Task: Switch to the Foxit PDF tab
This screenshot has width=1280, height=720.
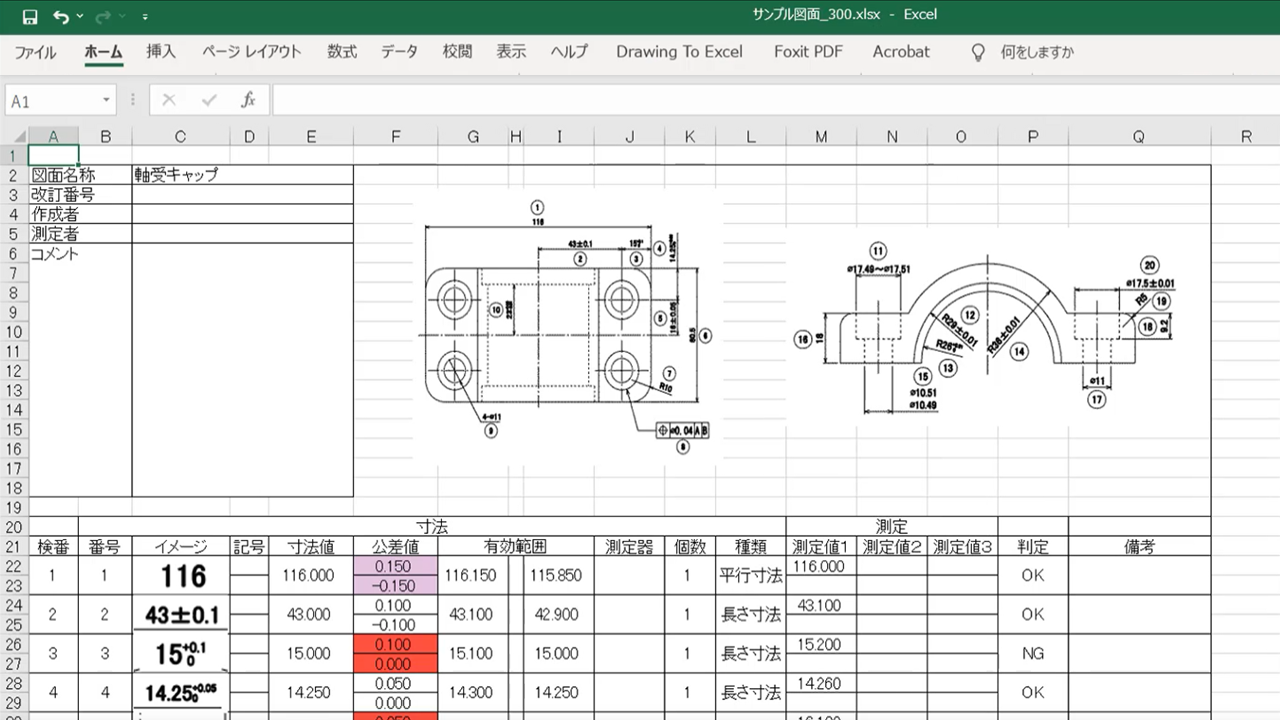Action: pos(808,52)
